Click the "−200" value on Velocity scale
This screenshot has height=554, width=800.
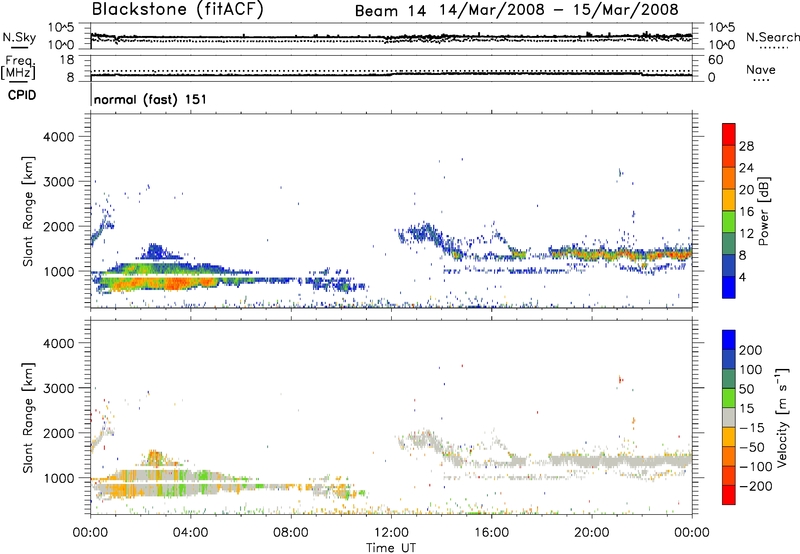(x=756, y=486)
